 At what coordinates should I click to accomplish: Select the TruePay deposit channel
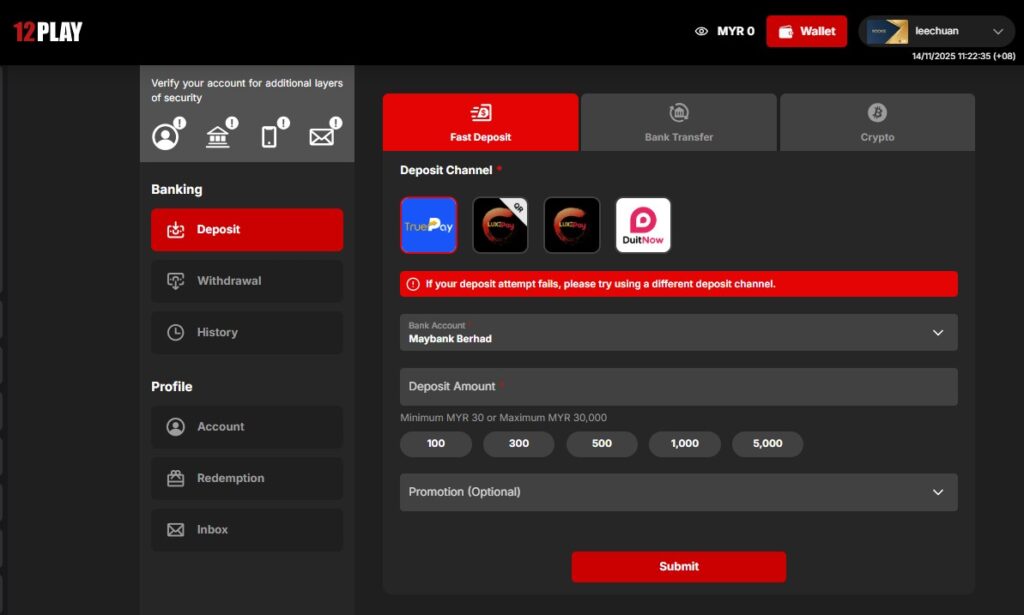[428, 225]
